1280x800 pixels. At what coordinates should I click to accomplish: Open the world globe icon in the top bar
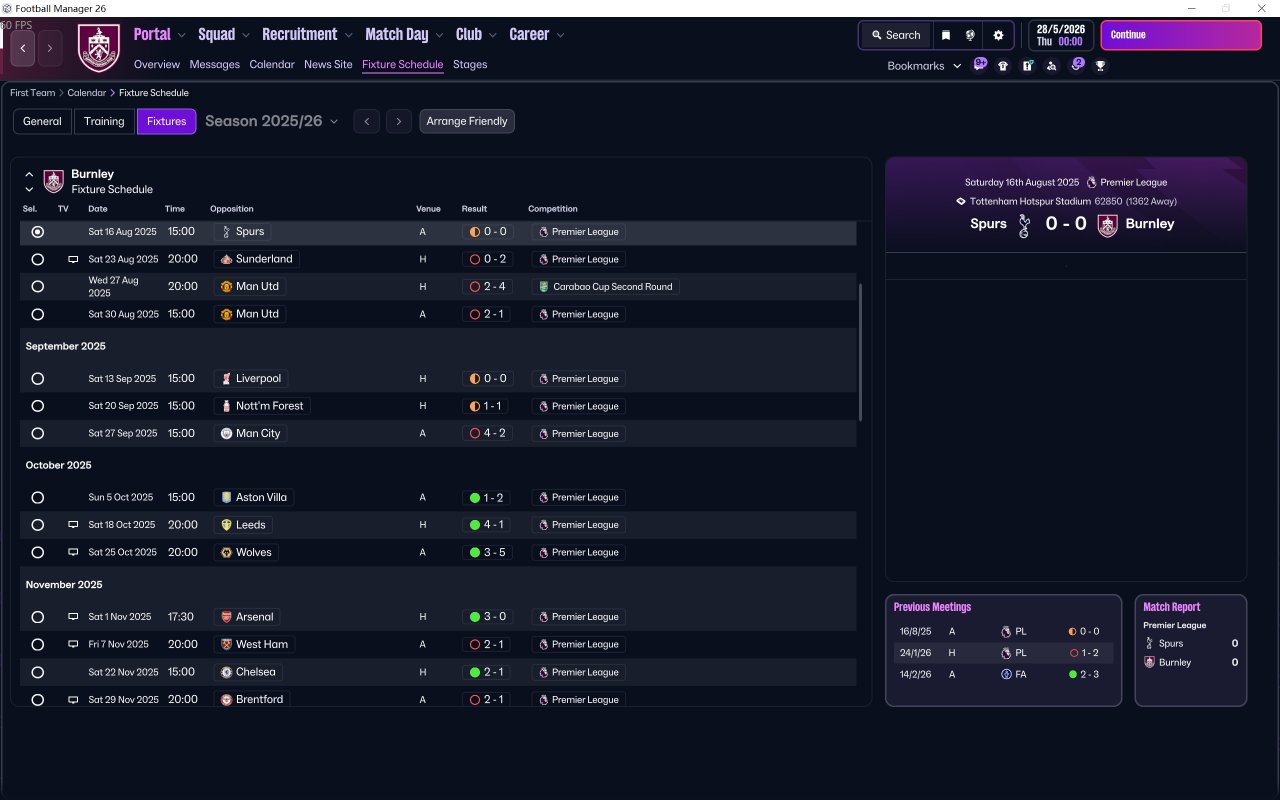(x=970, y=35)
